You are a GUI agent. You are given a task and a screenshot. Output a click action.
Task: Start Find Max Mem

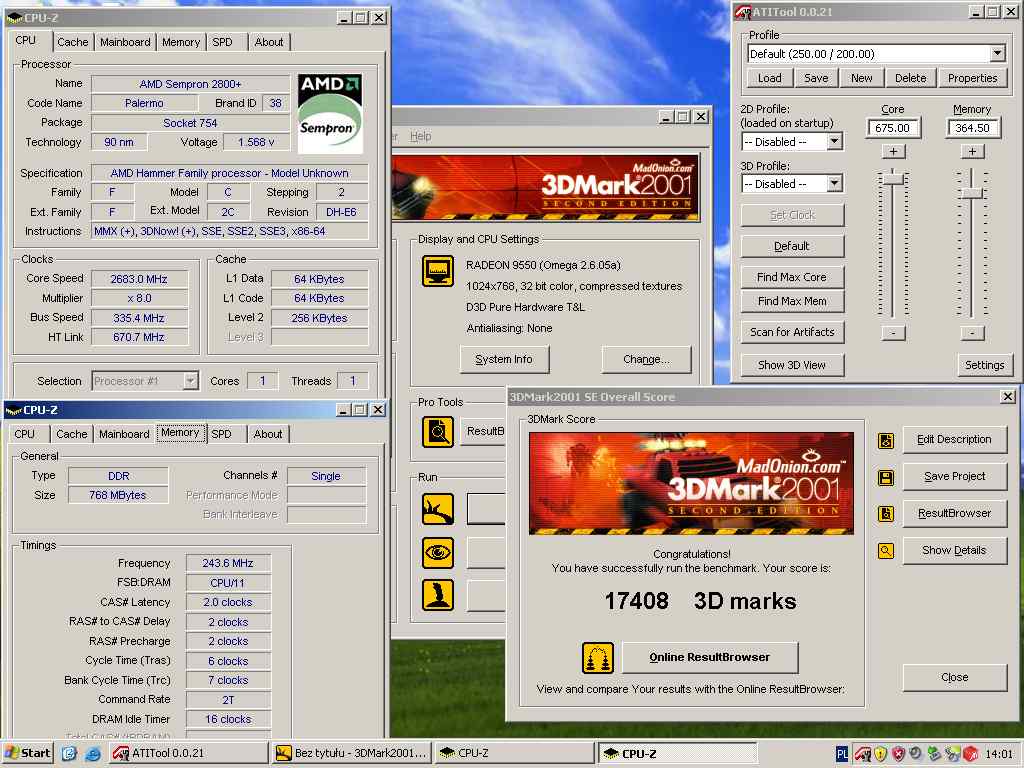[792, 301]
